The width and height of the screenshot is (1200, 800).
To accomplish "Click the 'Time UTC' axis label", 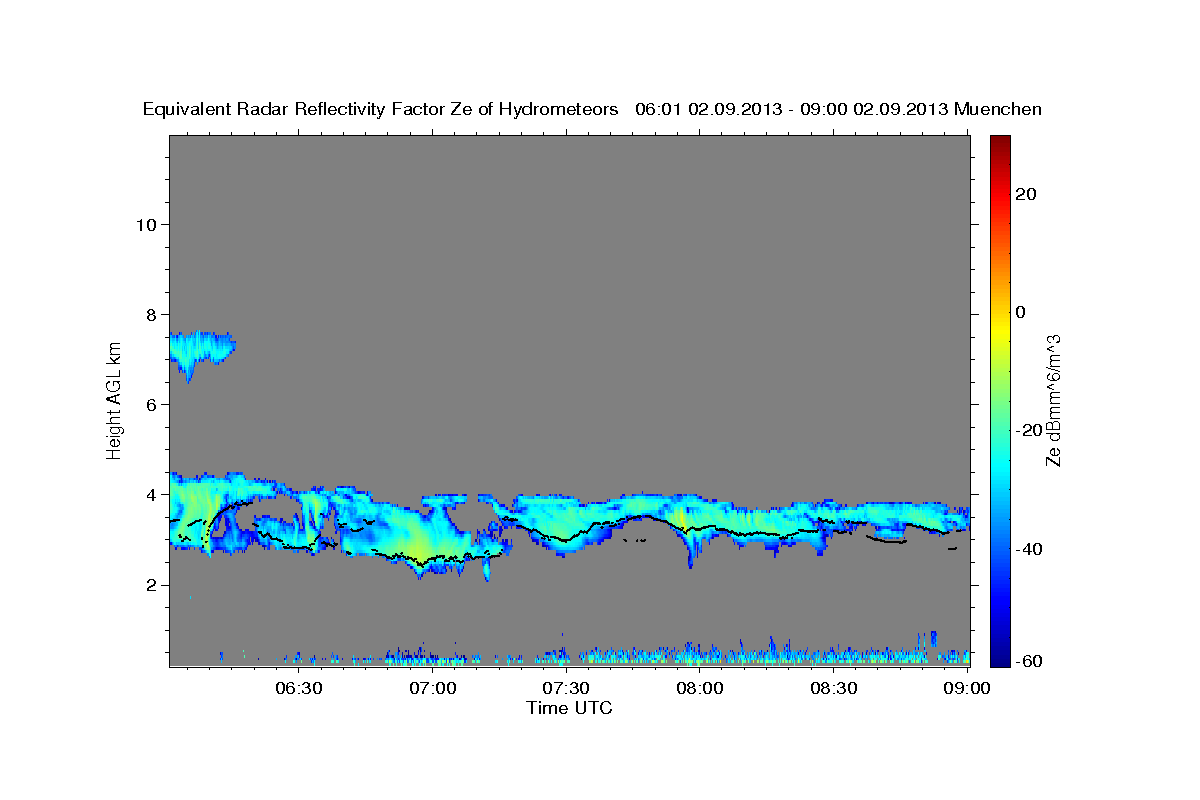I will pos(569,708).
